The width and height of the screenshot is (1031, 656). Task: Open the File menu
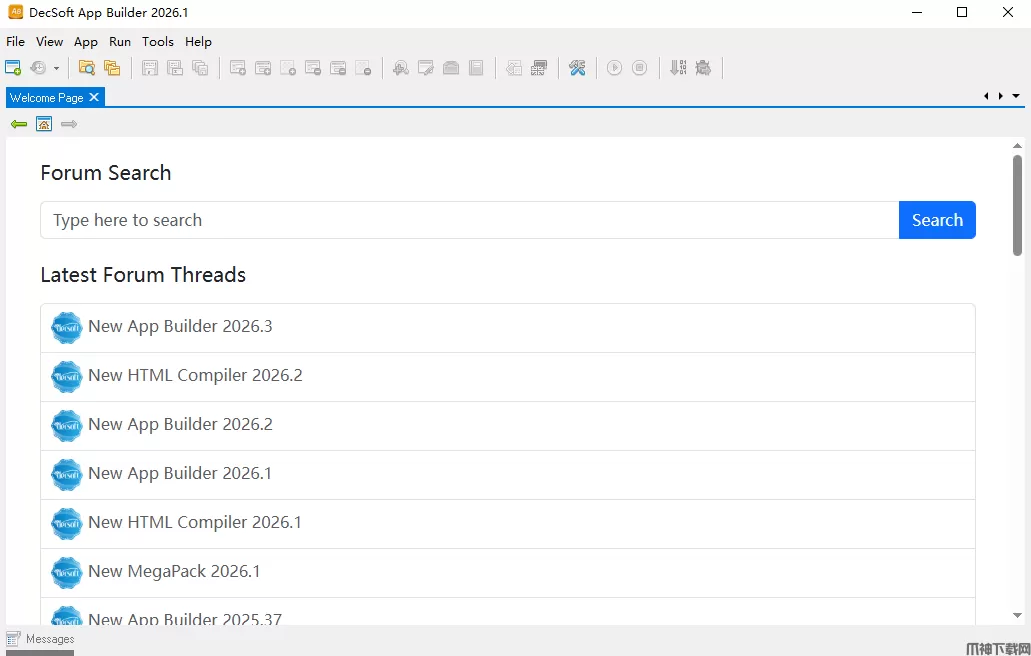pyautogui.click(x=15, y=41)
